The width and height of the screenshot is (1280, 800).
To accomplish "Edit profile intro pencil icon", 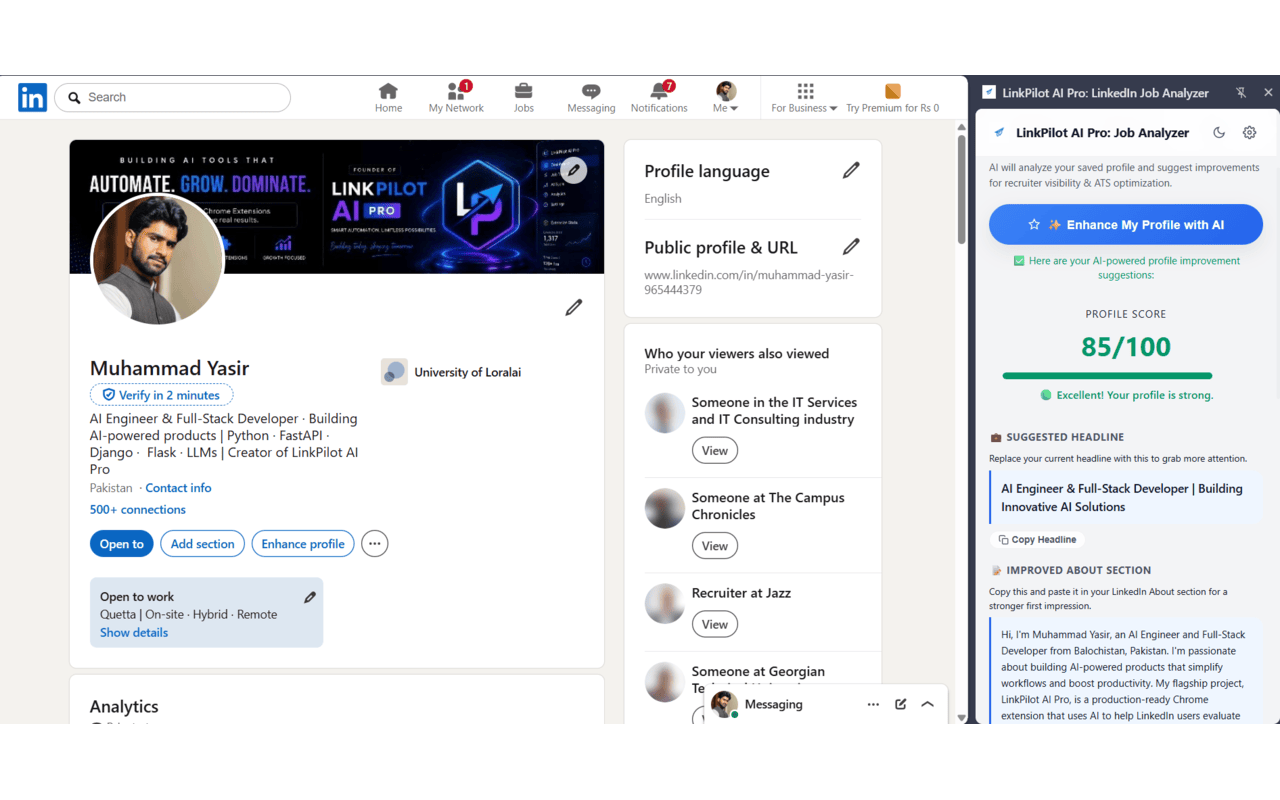I will point(573,307).
